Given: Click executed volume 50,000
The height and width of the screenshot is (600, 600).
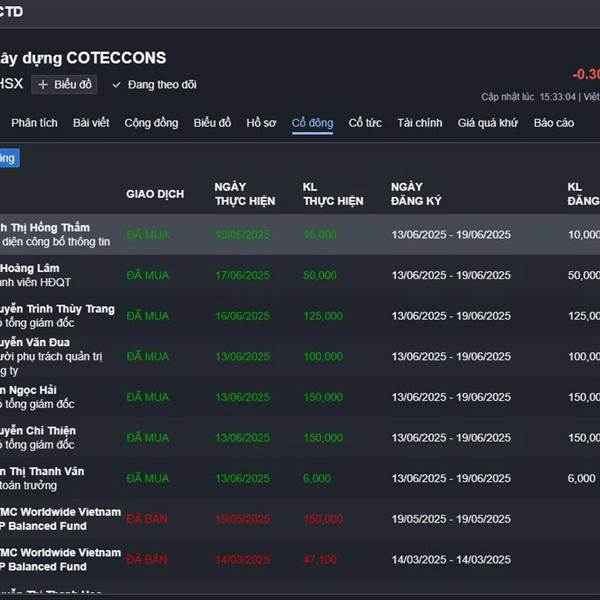Looking at the screenshot, I should click(320, 275).
